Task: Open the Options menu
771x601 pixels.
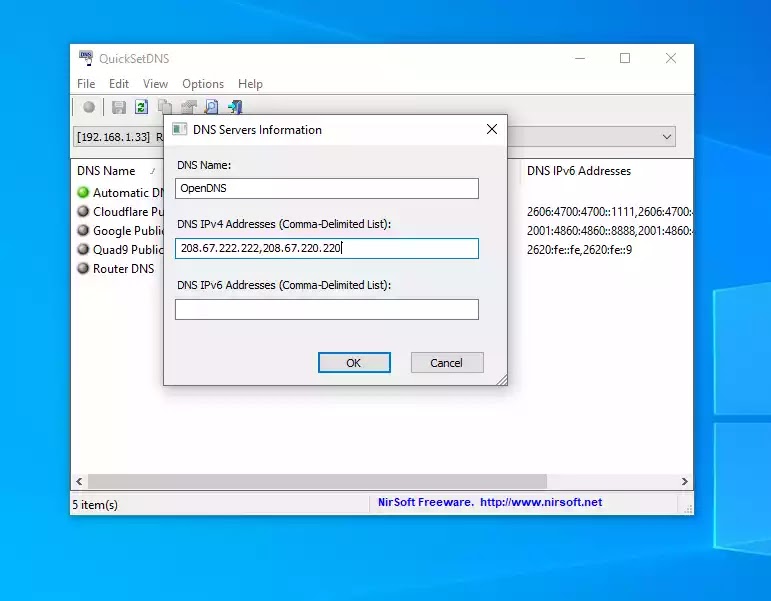Action: (203, 84)
